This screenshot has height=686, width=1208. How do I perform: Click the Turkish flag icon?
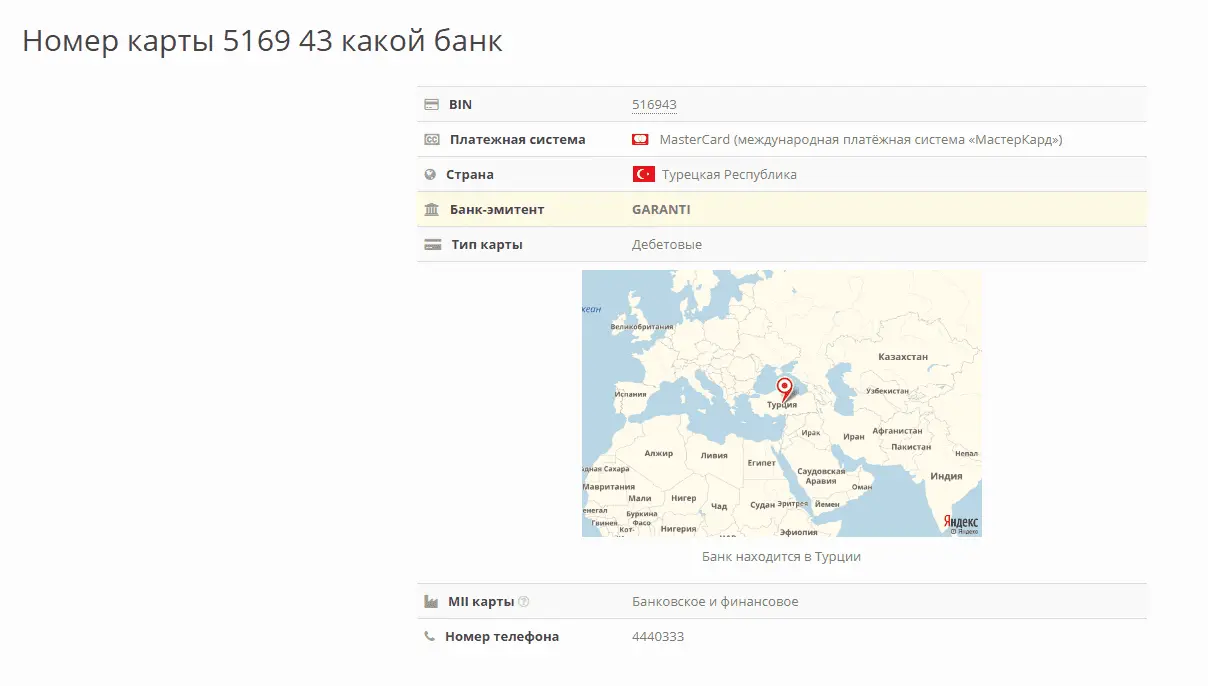[644, 174]
